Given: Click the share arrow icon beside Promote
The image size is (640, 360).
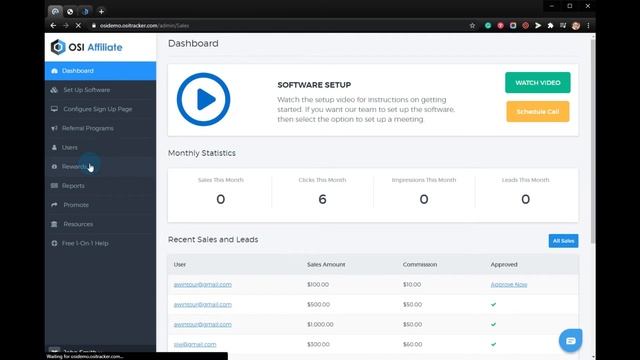Looking at the screenshot, I should click(x=54, y=205).
